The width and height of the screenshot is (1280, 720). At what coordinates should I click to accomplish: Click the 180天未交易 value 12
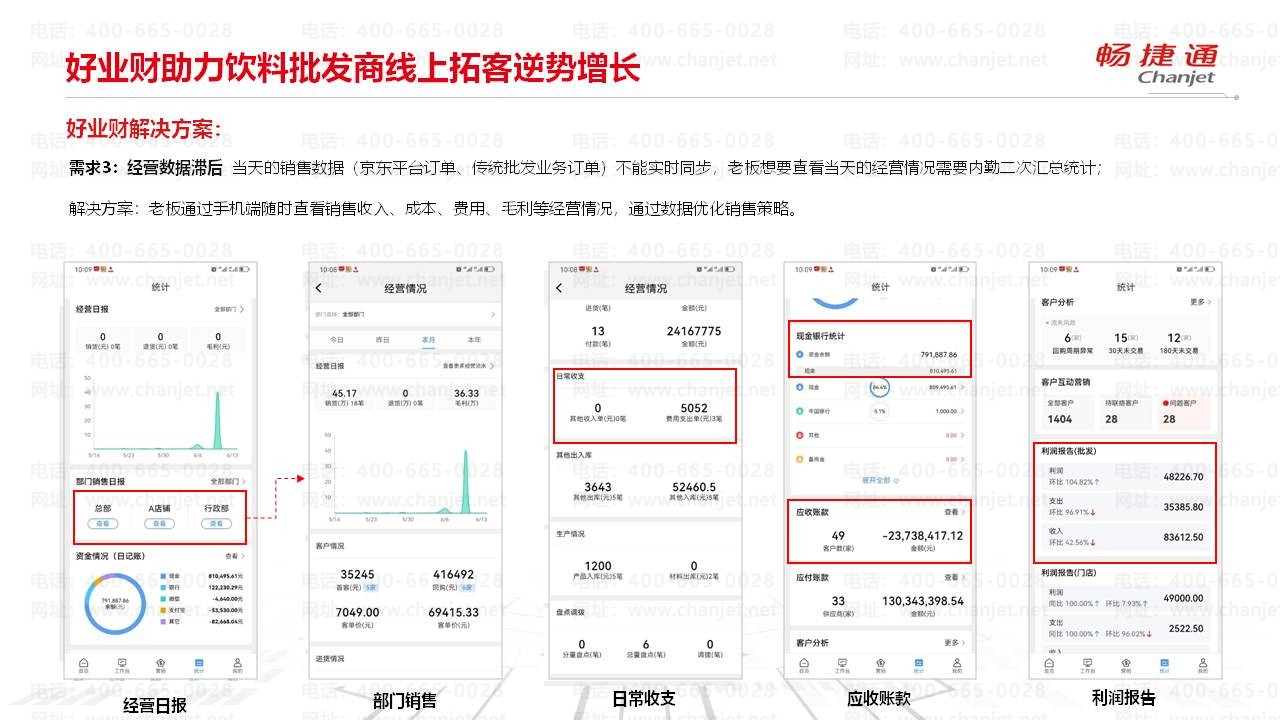pos(1174,337)
